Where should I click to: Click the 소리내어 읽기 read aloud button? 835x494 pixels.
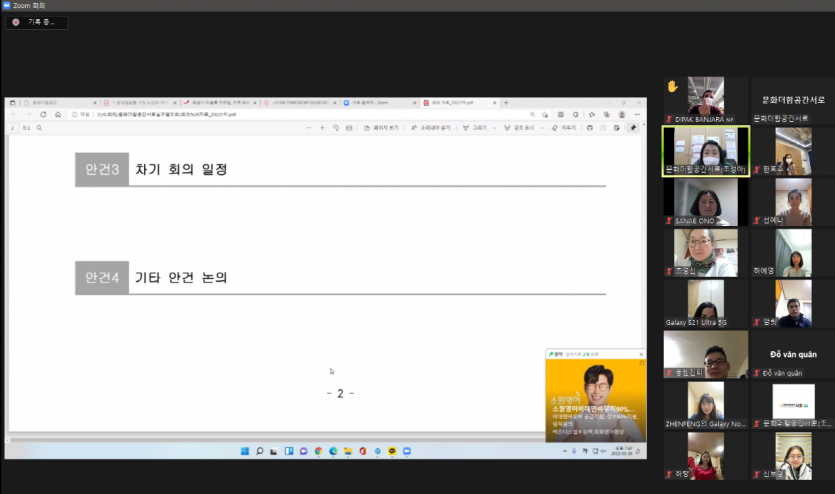coord(434,128)
